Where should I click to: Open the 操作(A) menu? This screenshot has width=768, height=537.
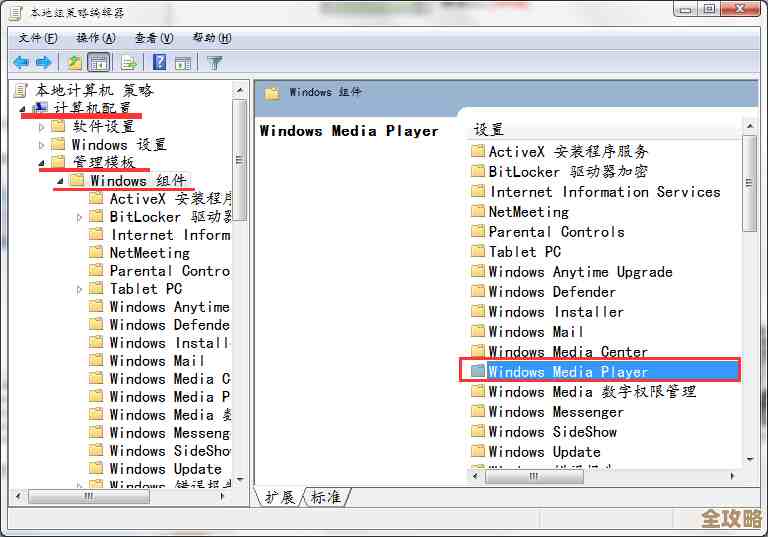tap(96, 38)
